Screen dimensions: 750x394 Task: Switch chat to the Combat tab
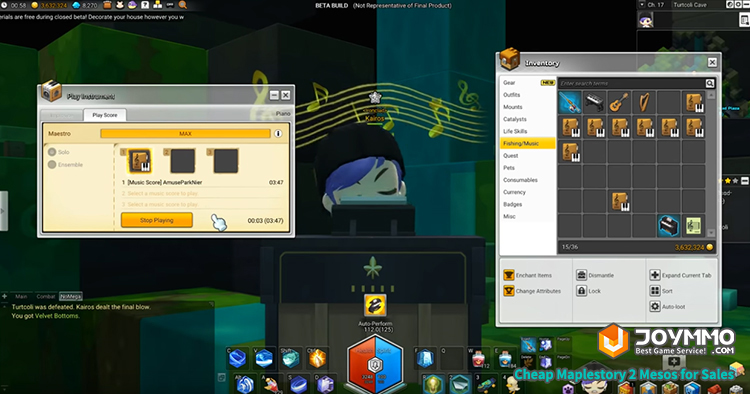point(46,296)
